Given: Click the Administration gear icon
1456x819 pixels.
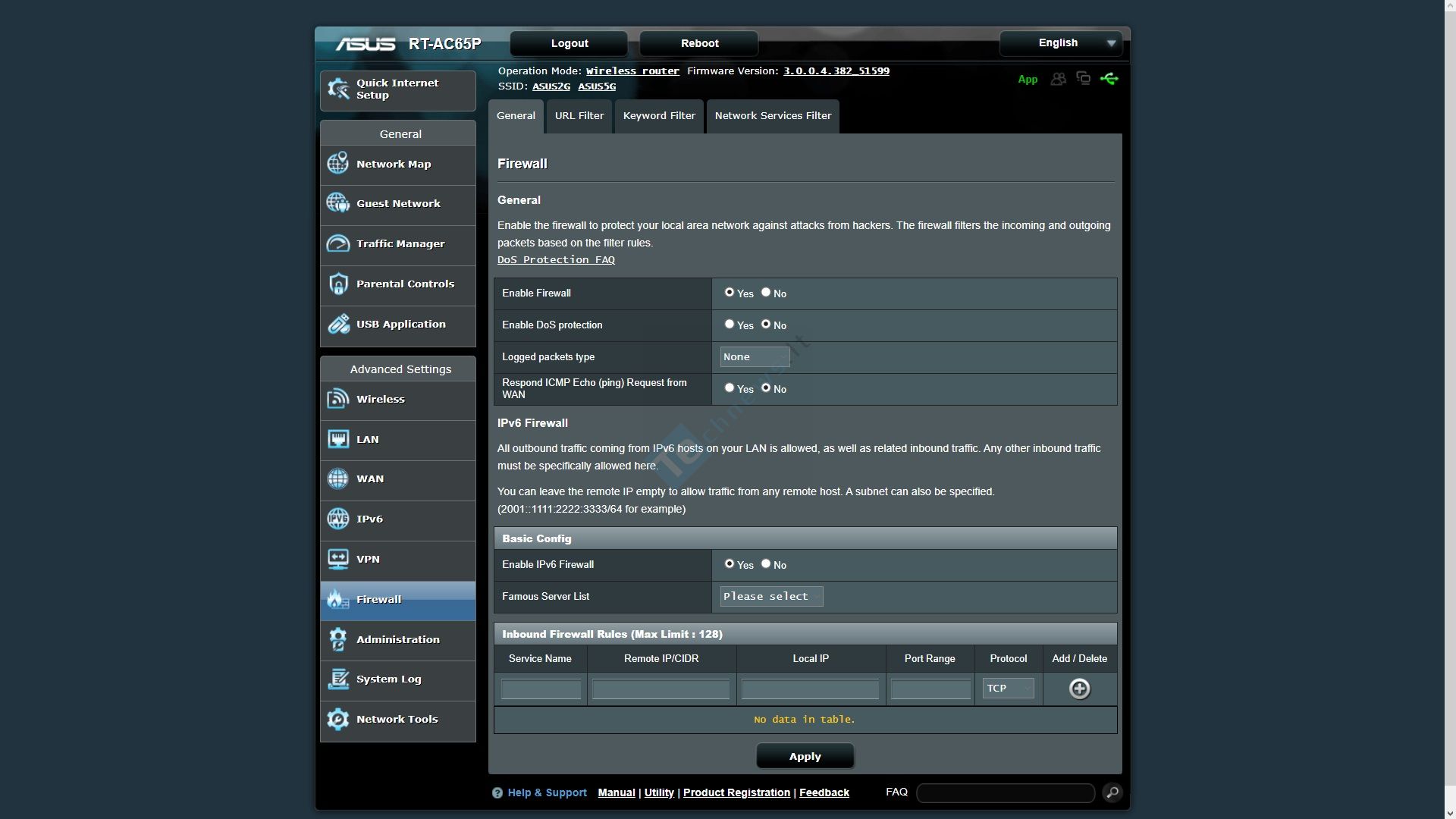Looking at the screenshot, I should pos(338,639).
